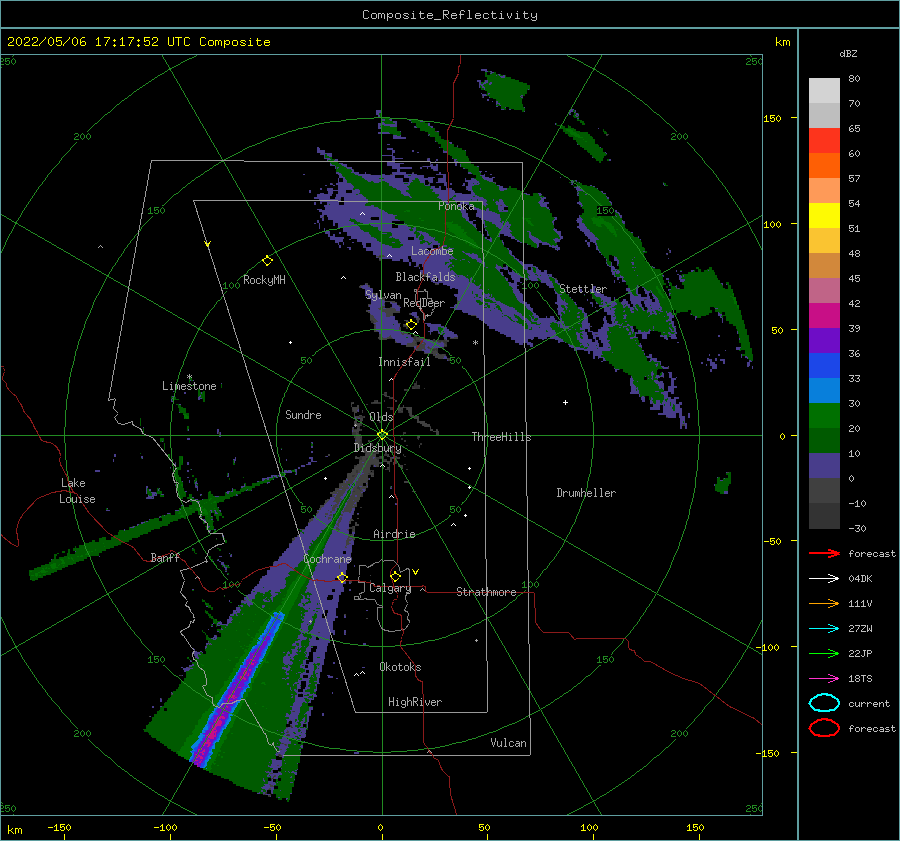Pick the purple 36–39 dBZ swatch
This screenshot has height=841, width=900.
(x=824, y=340)
